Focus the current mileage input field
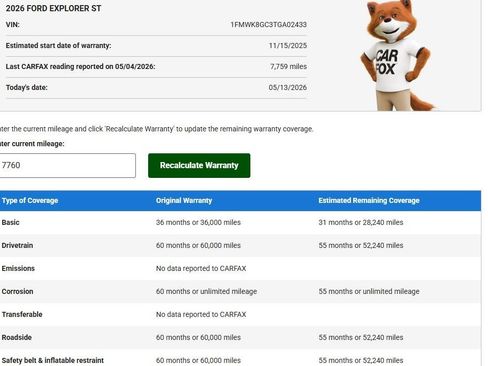 (67, 165)
